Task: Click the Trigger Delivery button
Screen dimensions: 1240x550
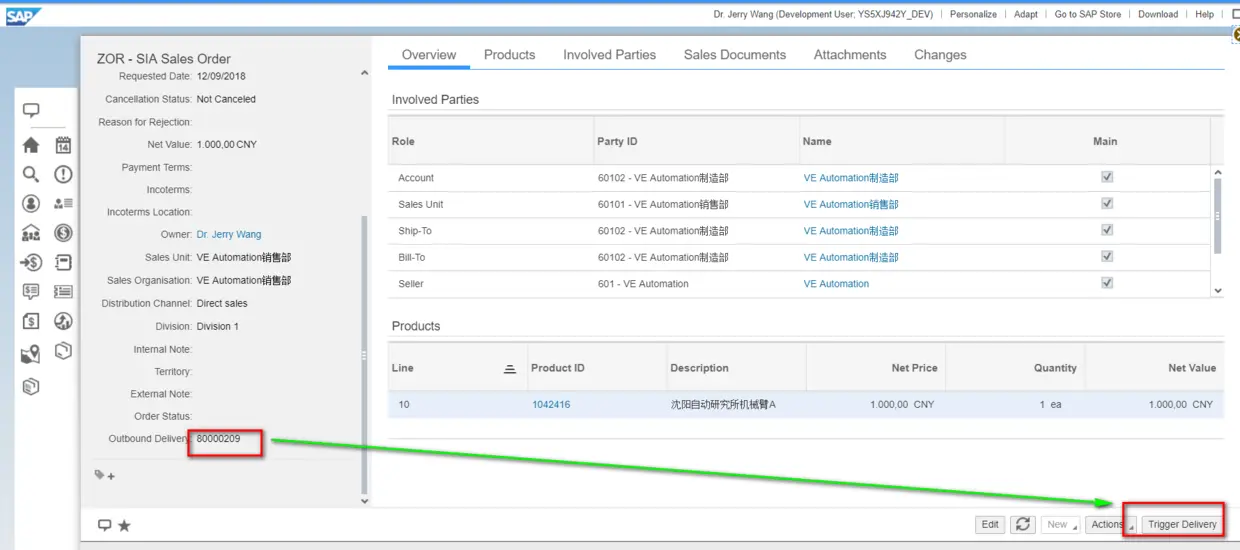Action: coord(1182,524)
